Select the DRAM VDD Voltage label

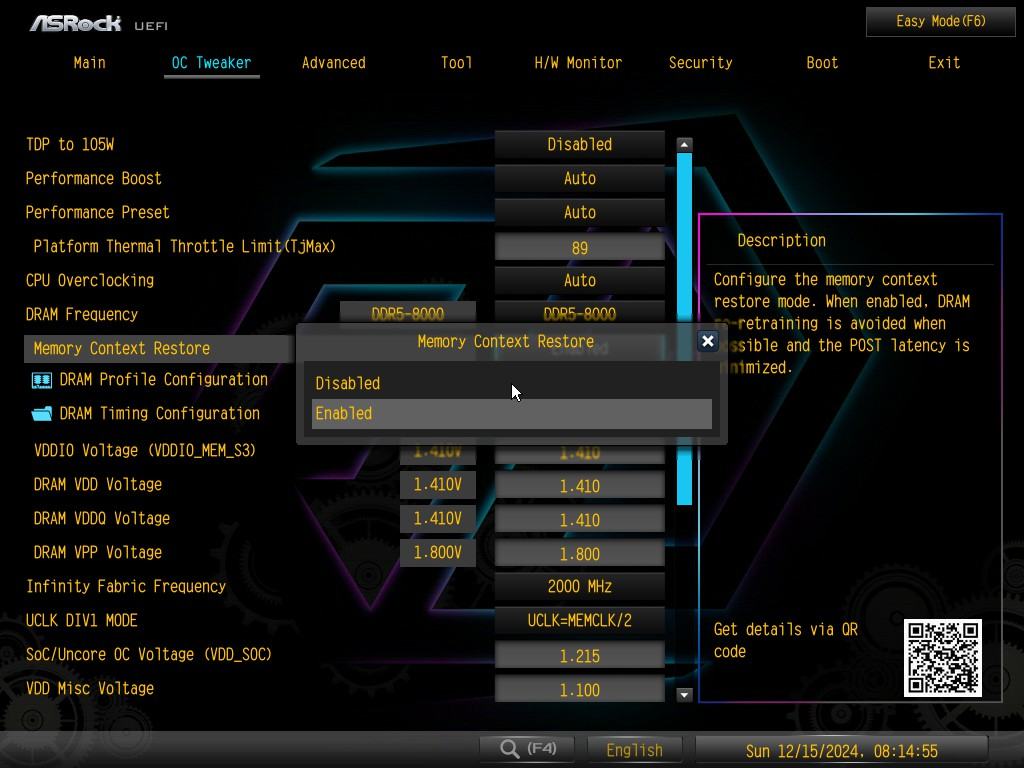98,484
